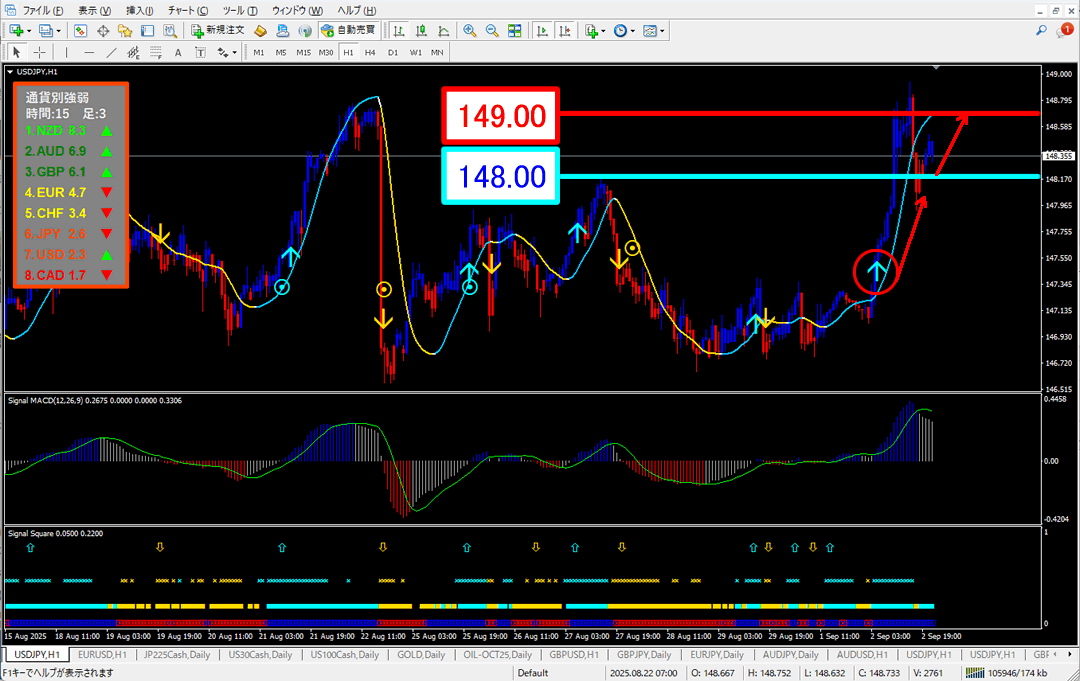Open MetaEditor with the yellow book icon
The height and width of the screenshot is (681, 1080).
260,31
